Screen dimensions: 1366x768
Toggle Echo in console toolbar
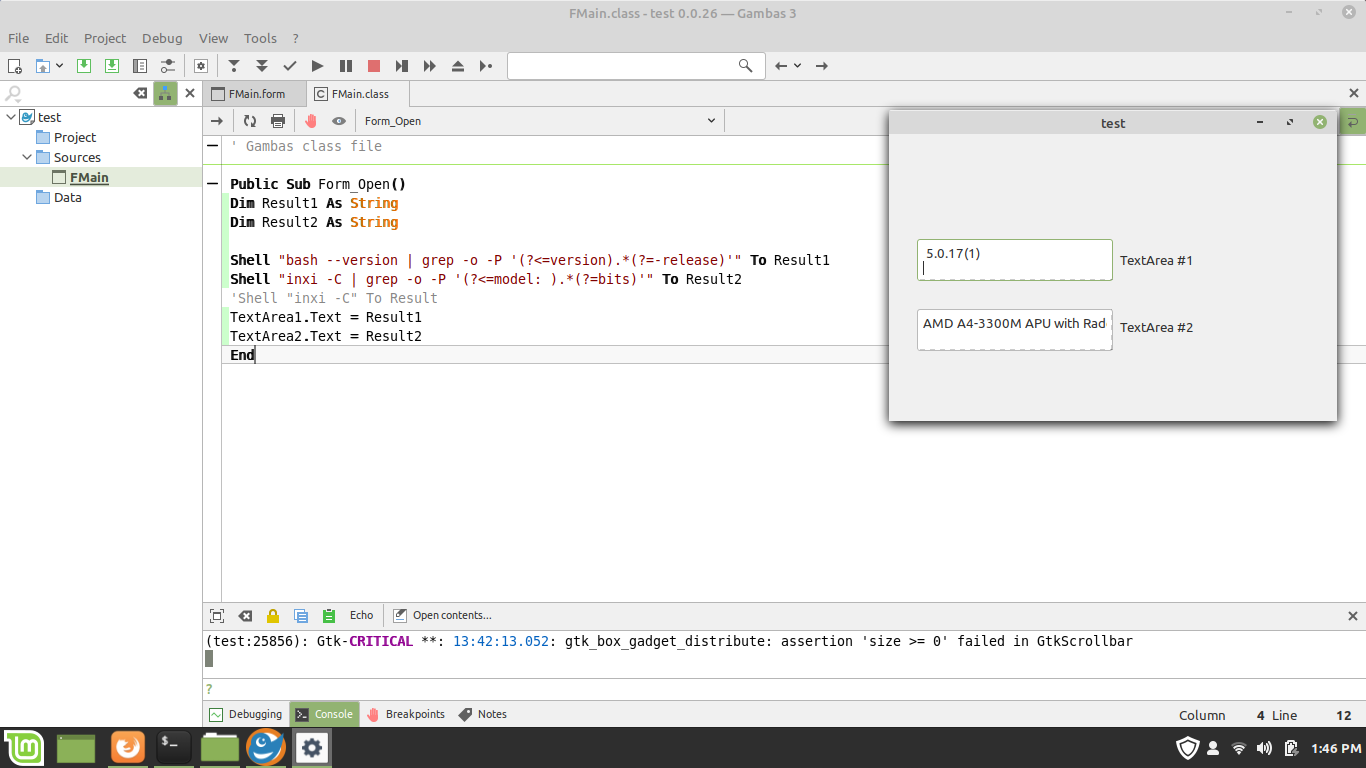[361, 616]
